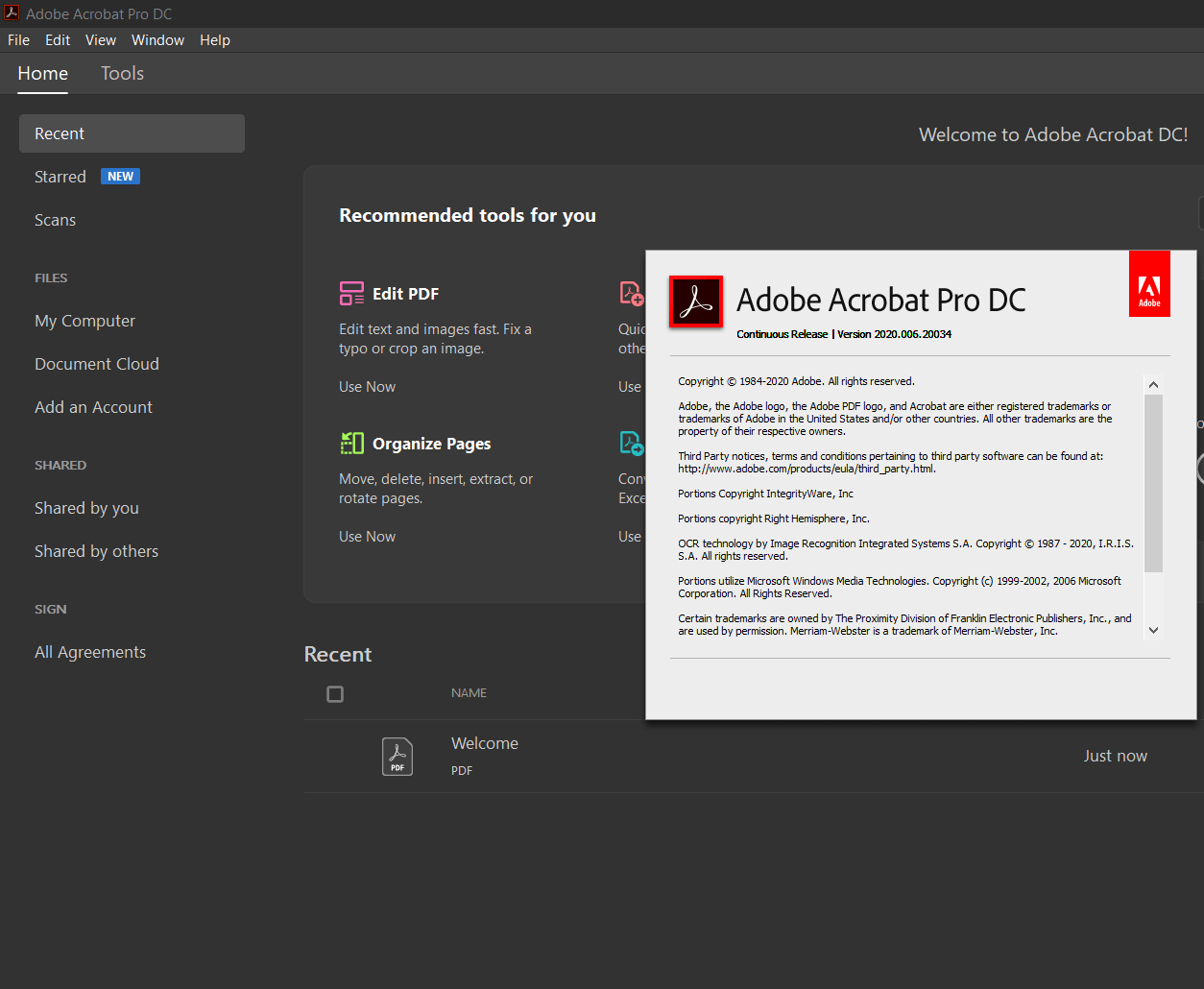Open the Help menu
Image resolution: width=1204 pixels, height=989 pixels.
pyautogui.click(x=215, y=39)
